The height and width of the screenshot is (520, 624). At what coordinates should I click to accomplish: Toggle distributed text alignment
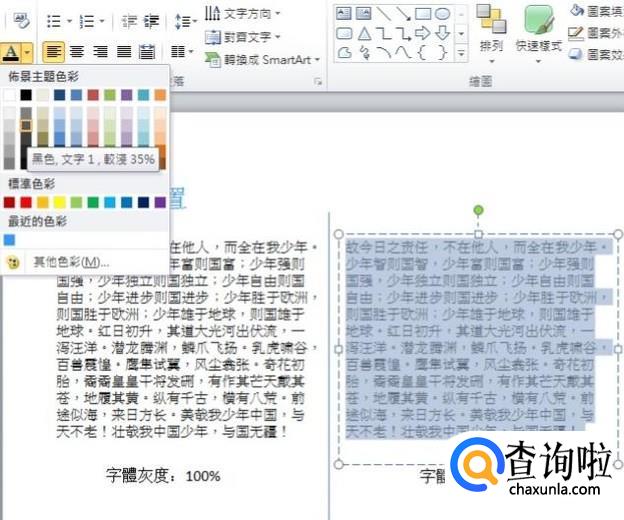[x=147, y=52]
